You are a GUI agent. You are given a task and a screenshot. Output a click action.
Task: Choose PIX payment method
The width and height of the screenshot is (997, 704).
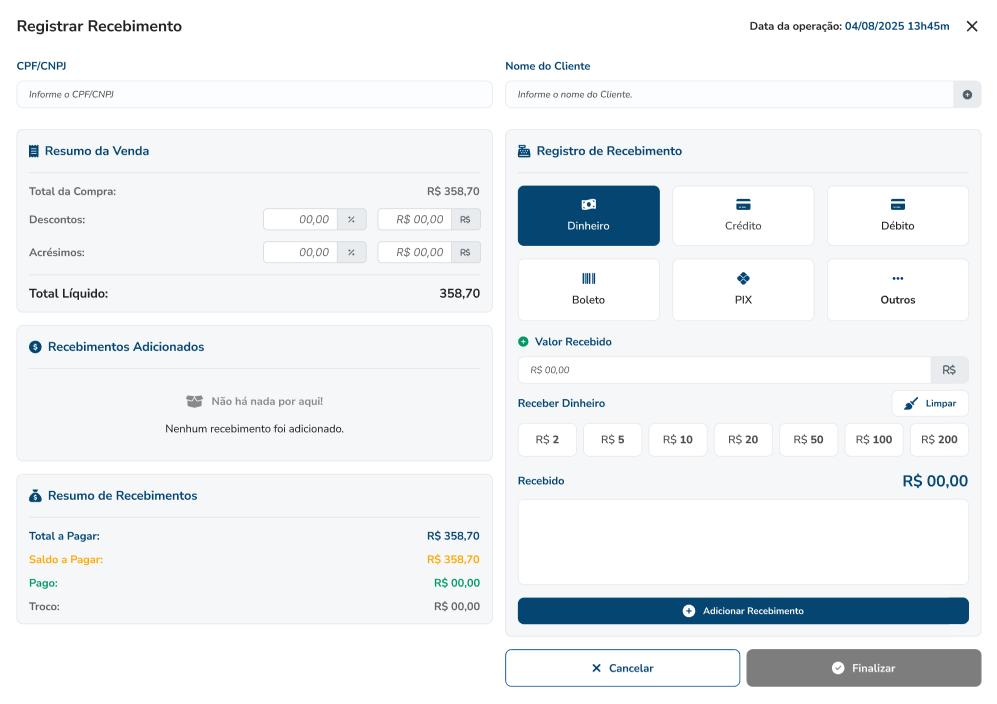click(742, 289)
